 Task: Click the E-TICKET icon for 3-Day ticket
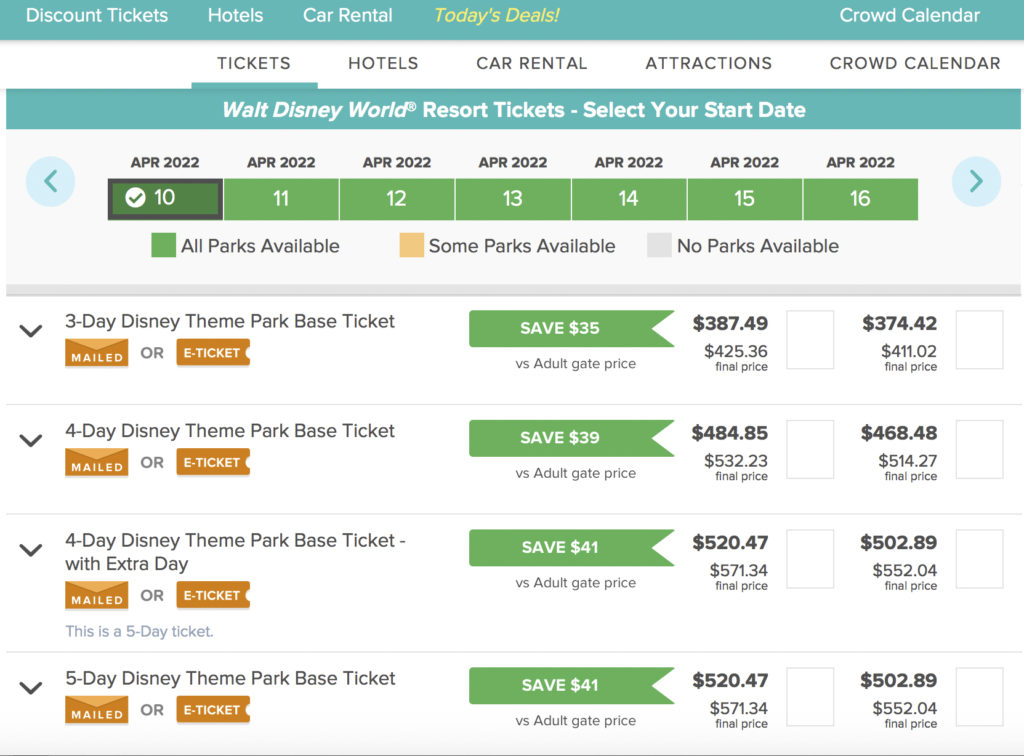click(212, 352)
